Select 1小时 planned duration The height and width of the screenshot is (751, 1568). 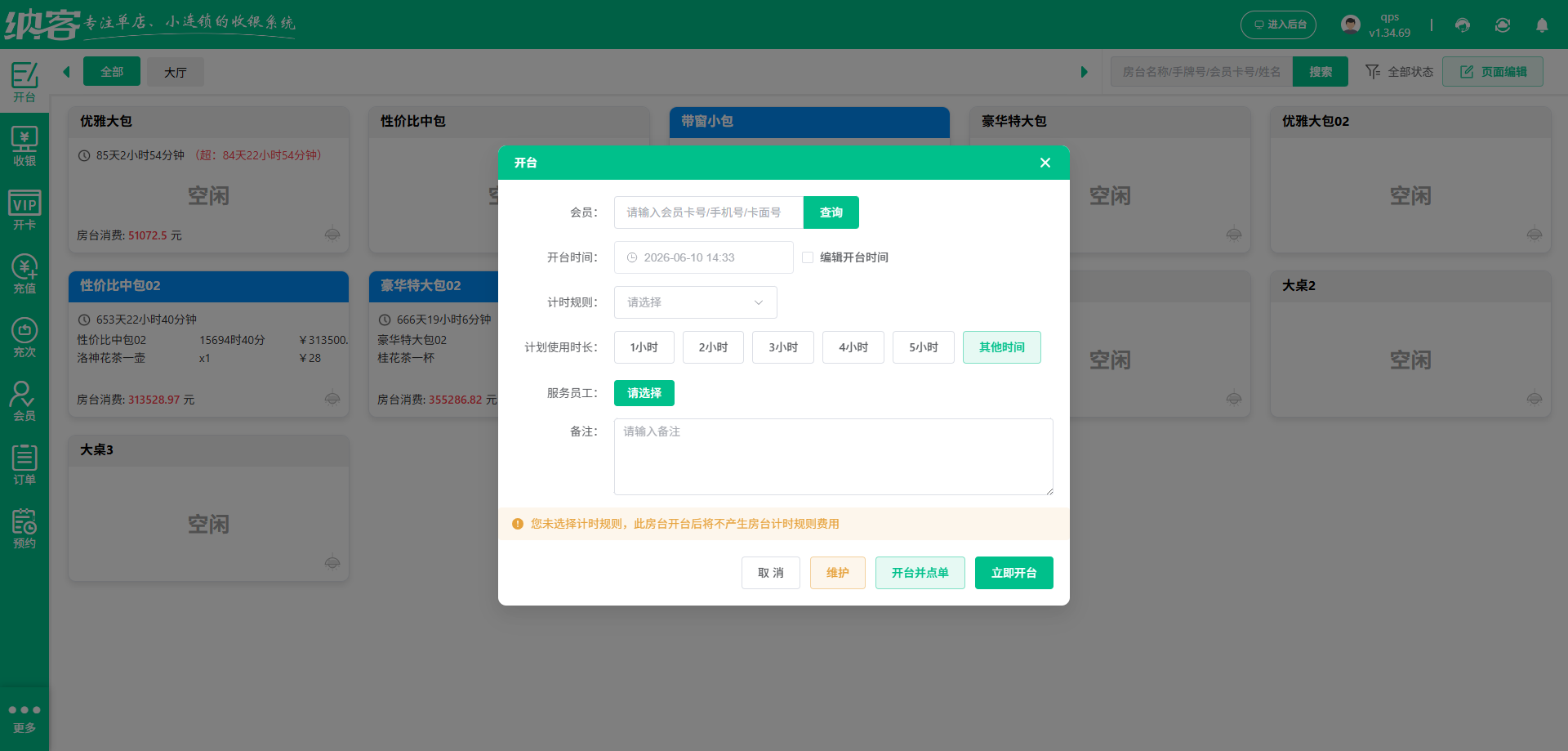pyautogui.click(x=644, y=347)
